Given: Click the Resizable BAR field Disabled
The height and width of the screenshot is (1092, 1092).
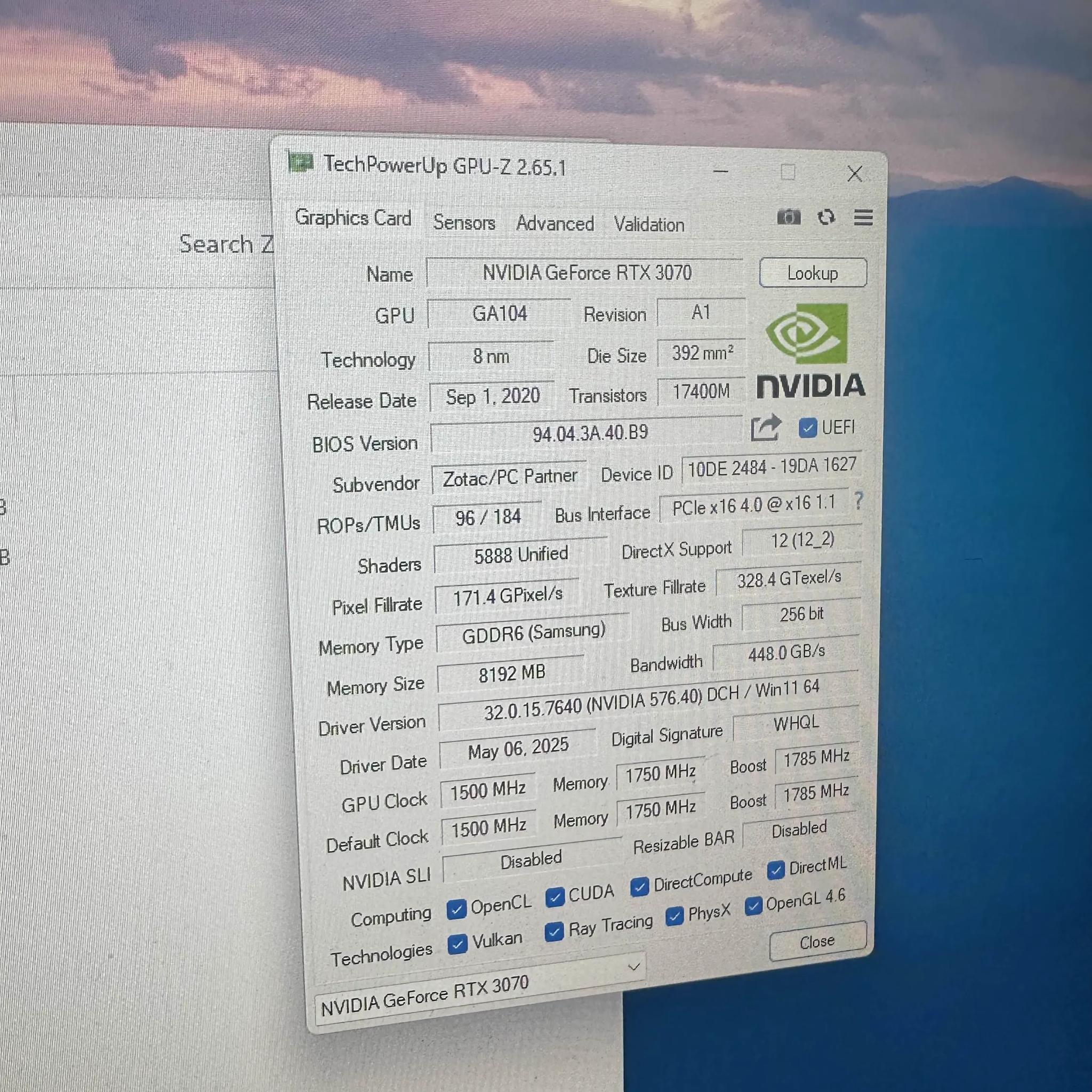Looking at the screenshot, I should coord(799,830).
